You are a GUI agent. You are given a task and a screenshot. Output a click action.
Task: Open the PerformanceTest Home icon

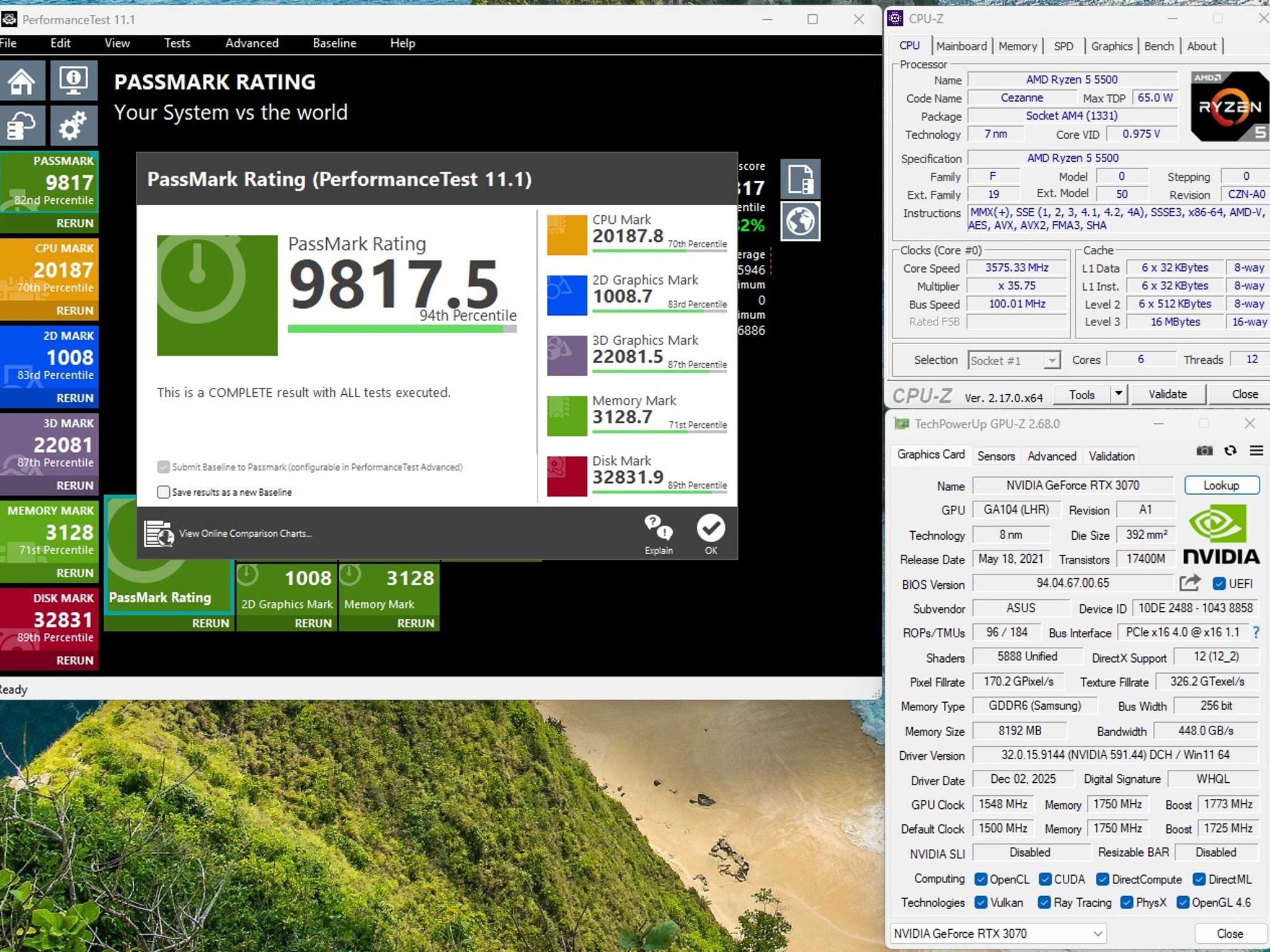[x=22, y=81]
